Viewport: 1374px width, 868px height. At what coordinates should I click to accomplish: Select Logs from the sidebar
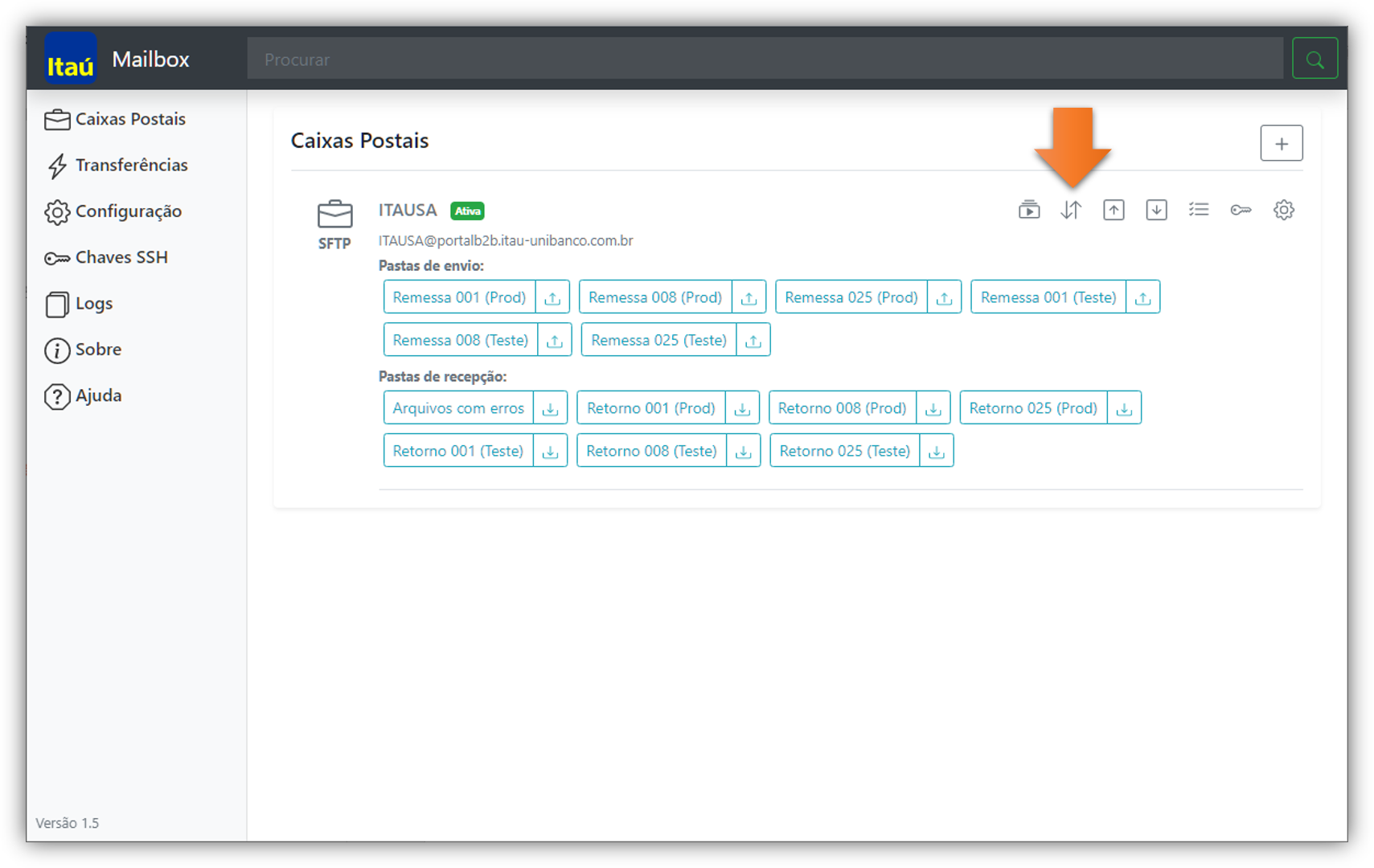click(93, 304)
